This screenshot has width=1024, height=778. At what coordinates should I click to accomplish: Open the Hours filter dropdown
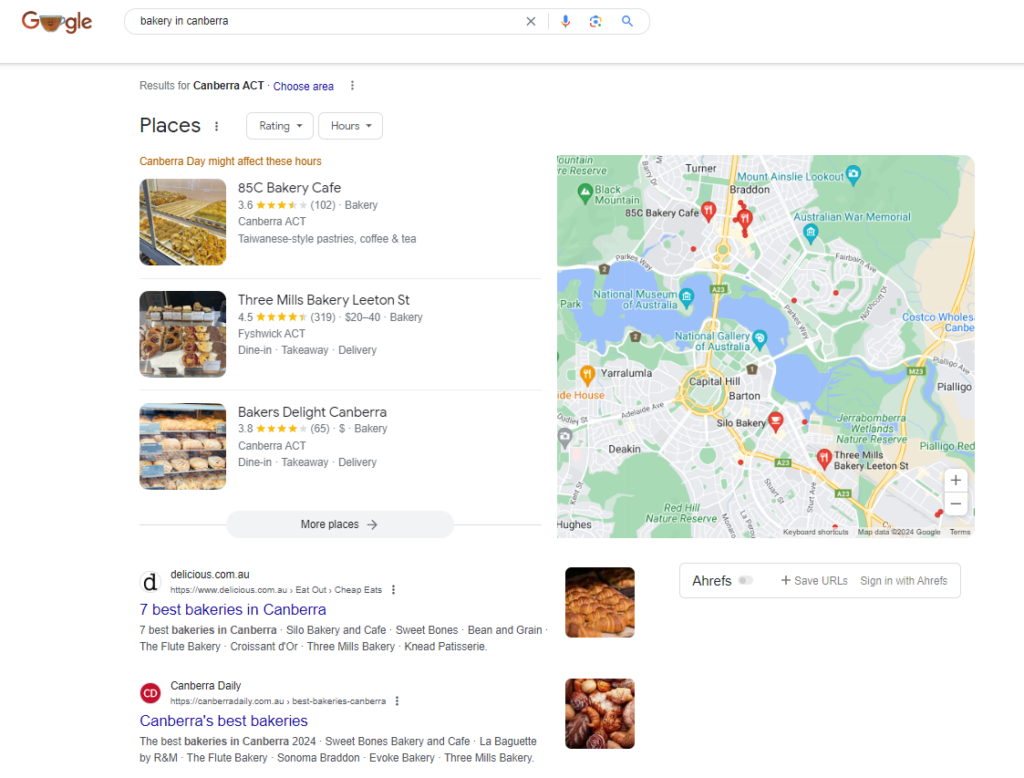[350, 126]
